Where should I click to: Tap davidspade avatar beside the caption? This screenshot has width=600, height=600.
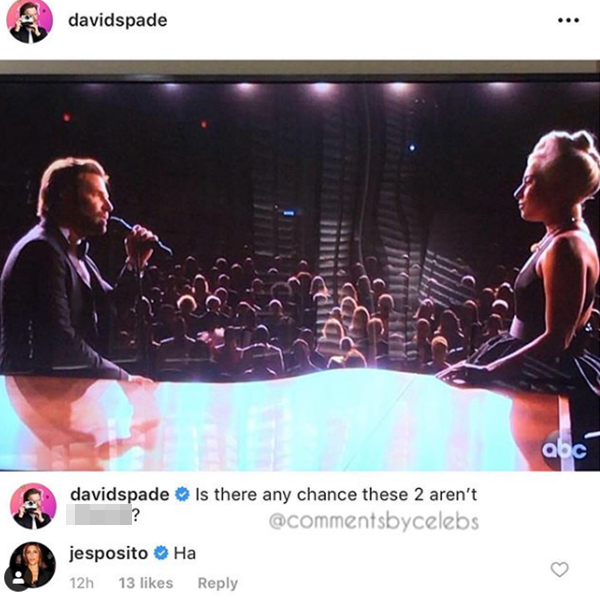tap(33, 506)
